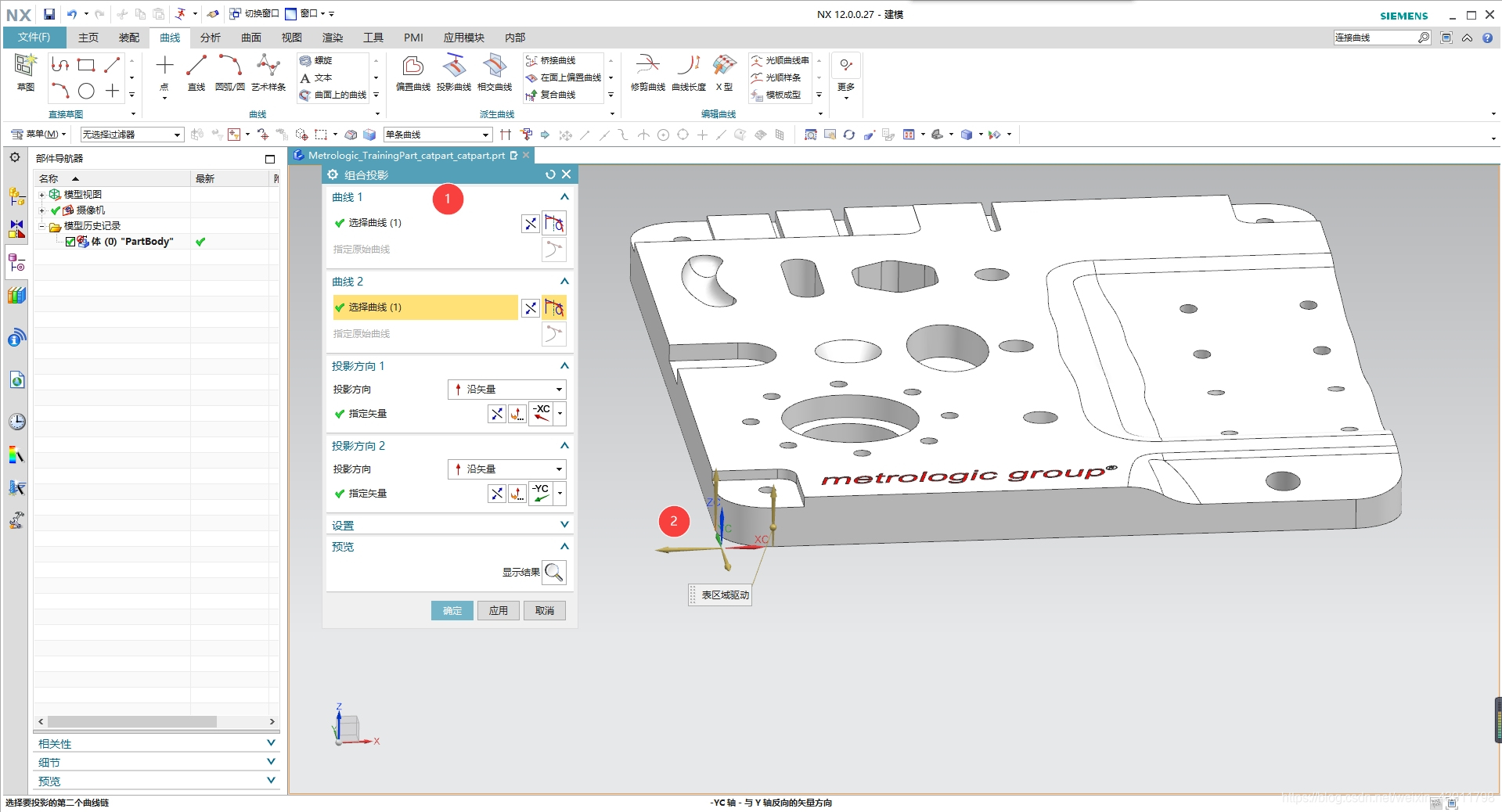Open the 艺术样条 studio spline tool

[x=268, y=73]
